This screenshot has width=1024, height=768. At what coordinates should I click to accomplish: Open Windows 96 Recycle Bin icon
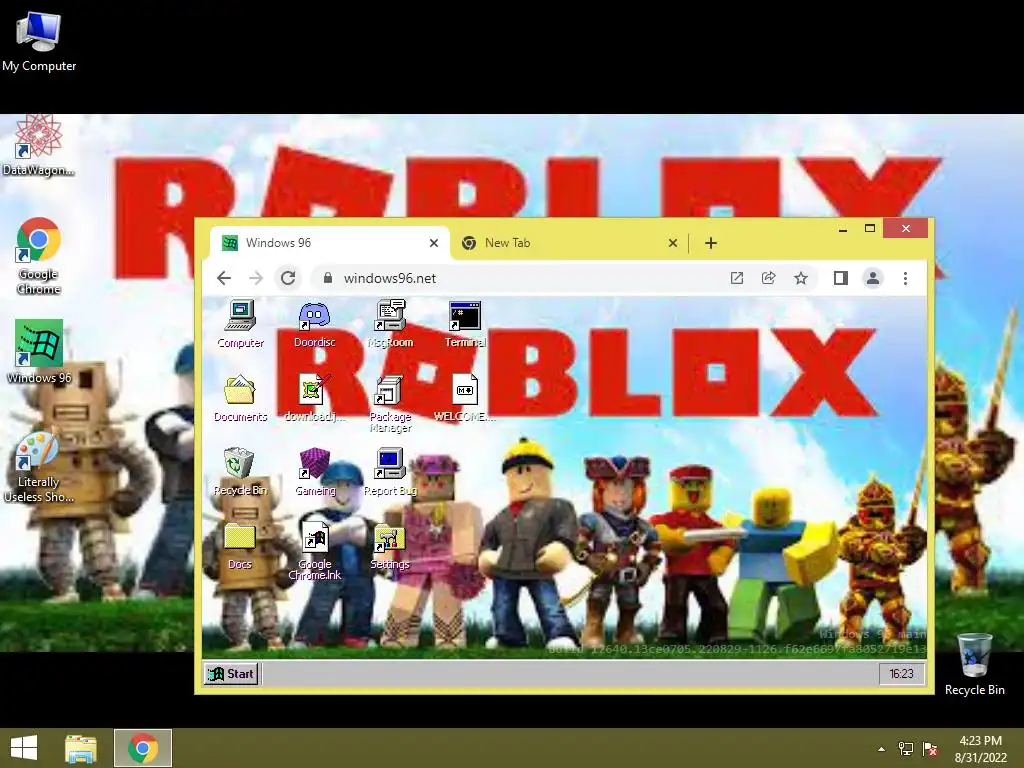(x=240, y=472)
